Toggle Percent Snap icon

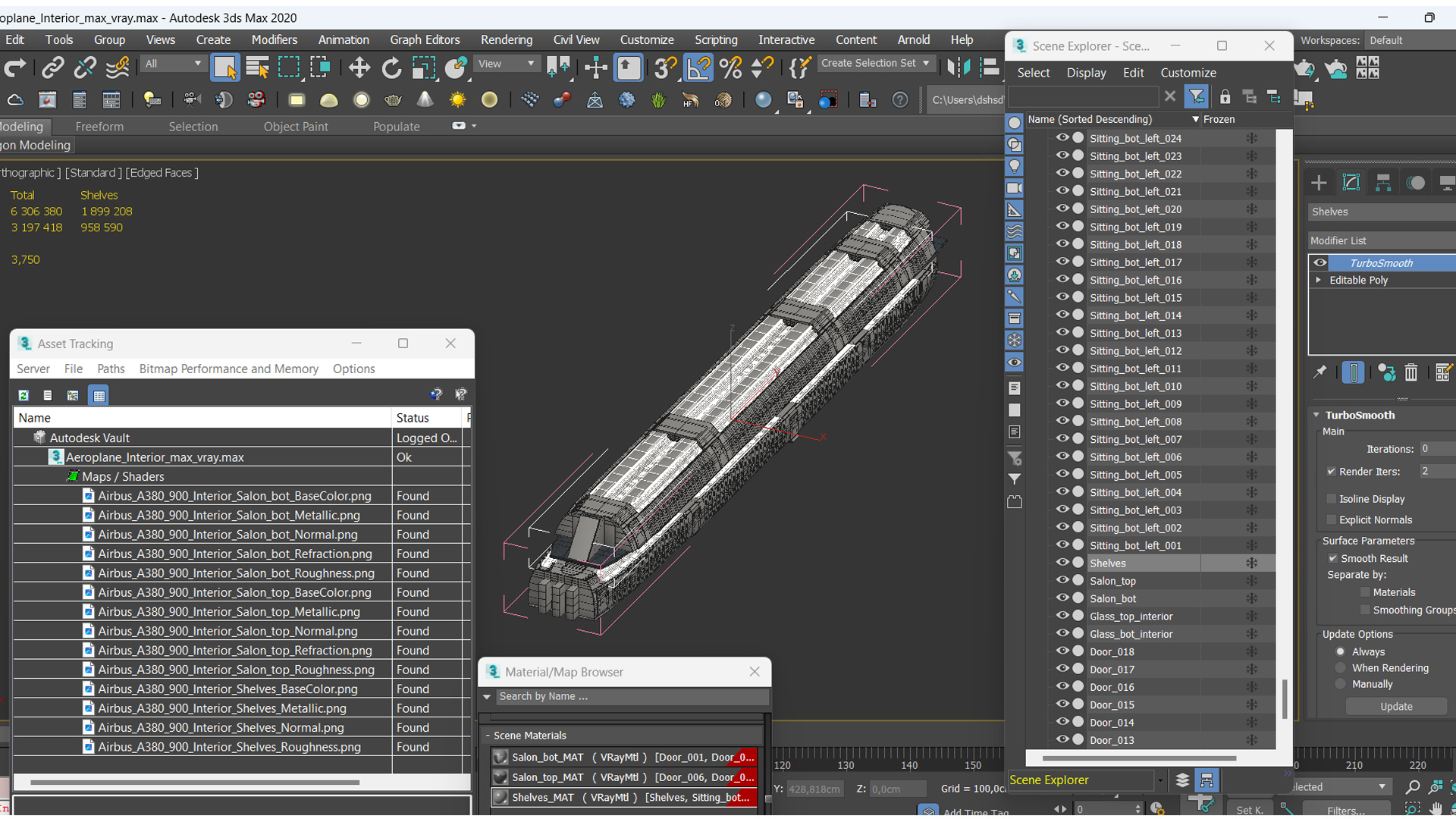[x=730, y=67]
